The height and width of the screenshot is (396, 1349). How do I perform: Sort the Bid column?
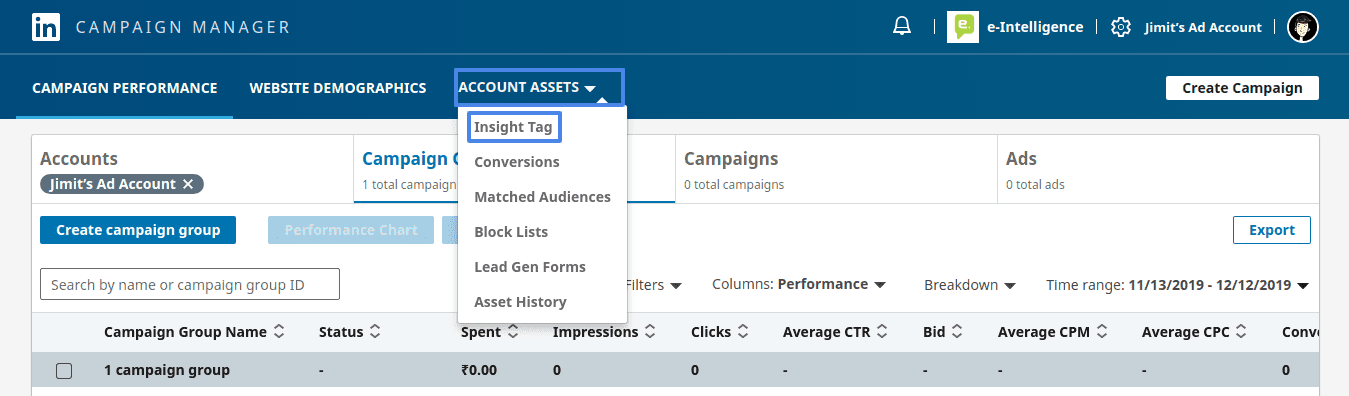pos(957,332)
